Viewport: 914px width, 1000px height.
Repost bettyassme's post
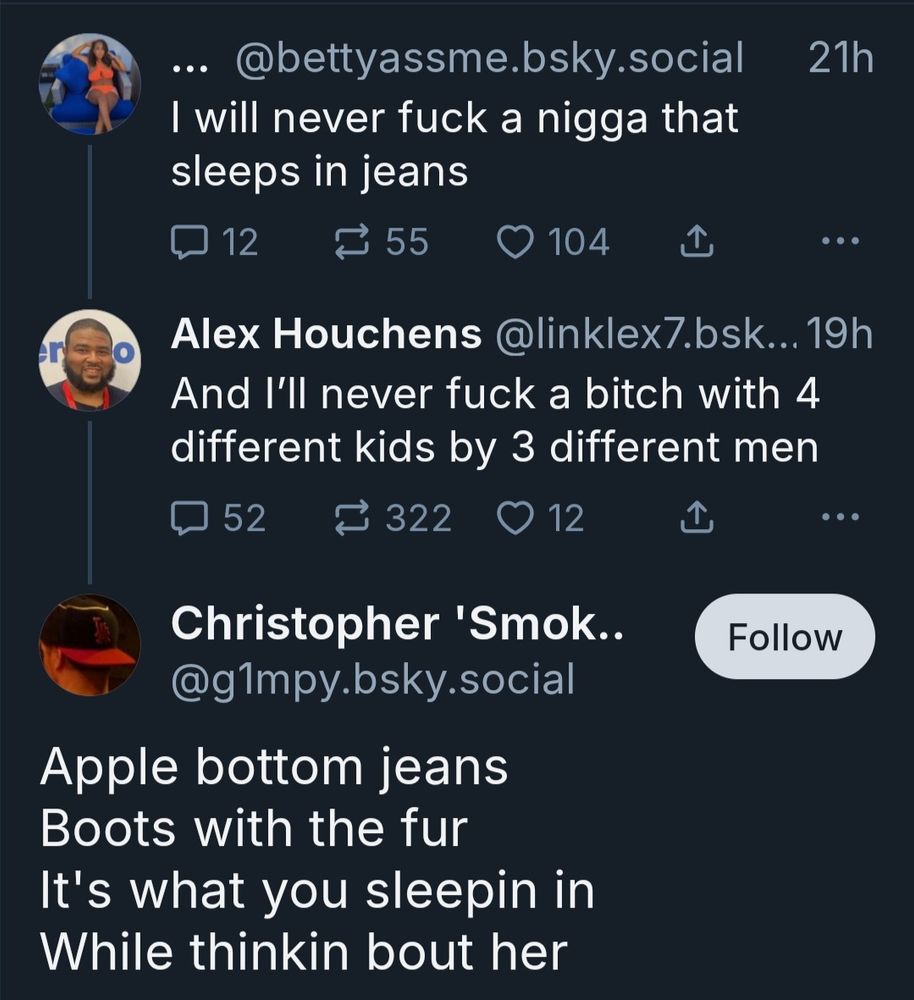point(356,239)
